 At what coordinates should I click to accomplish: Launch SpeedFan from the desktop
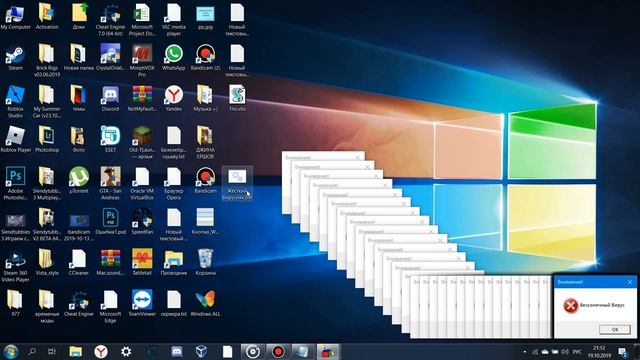(x=142, y=221)
